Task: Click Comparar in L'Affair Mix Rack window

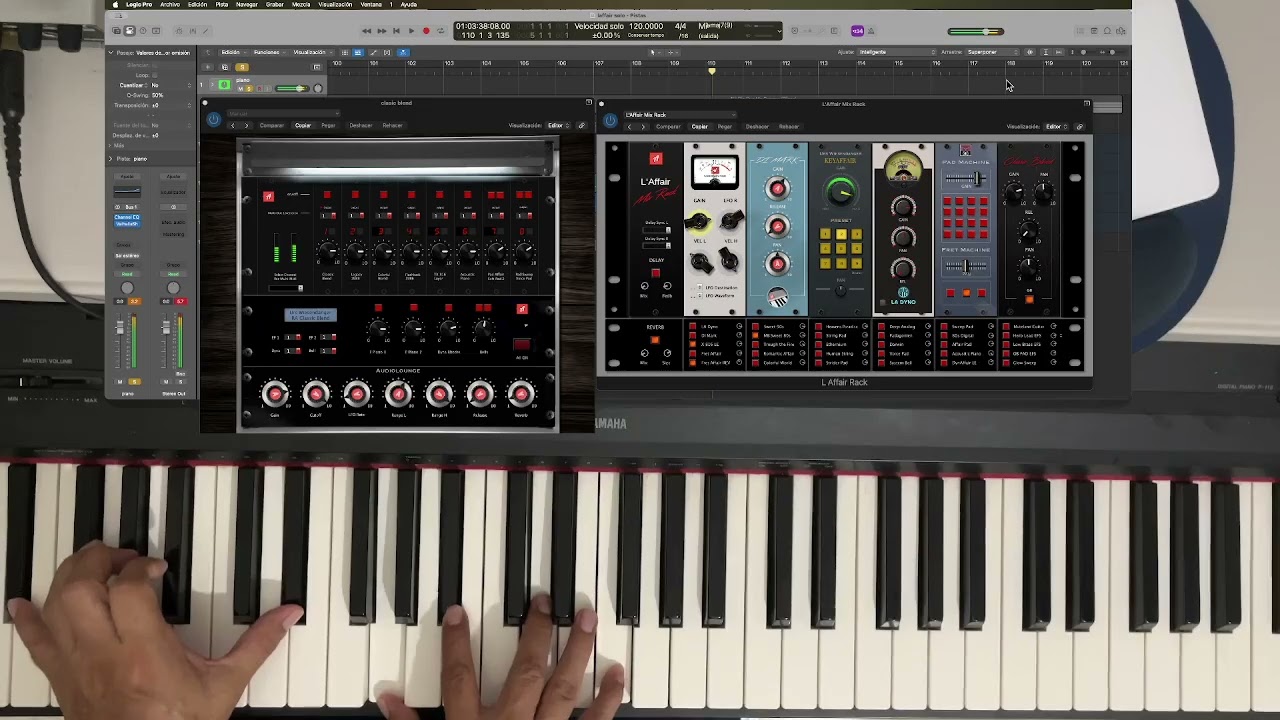Action: click(x=668, y=126)
